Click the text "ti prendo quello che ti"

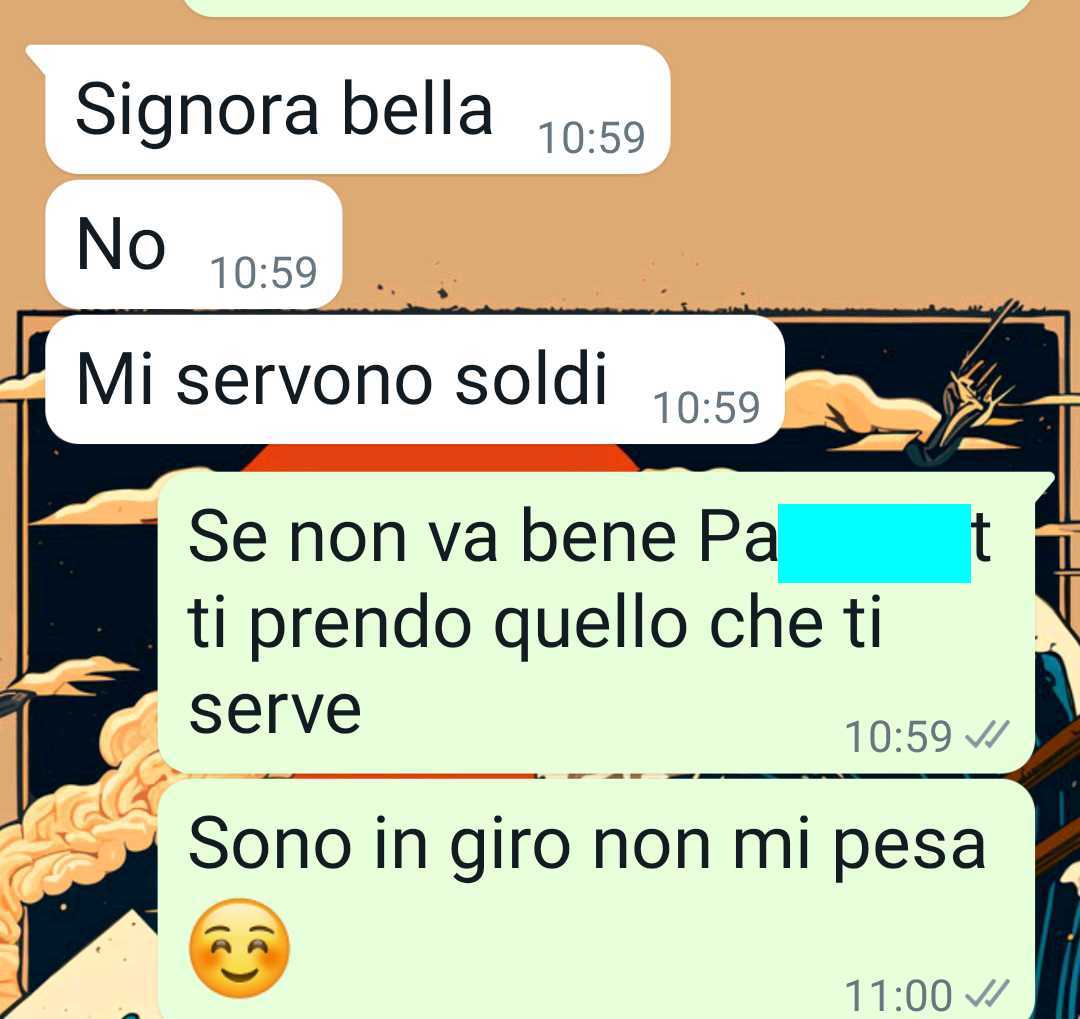tap(534, 626)
